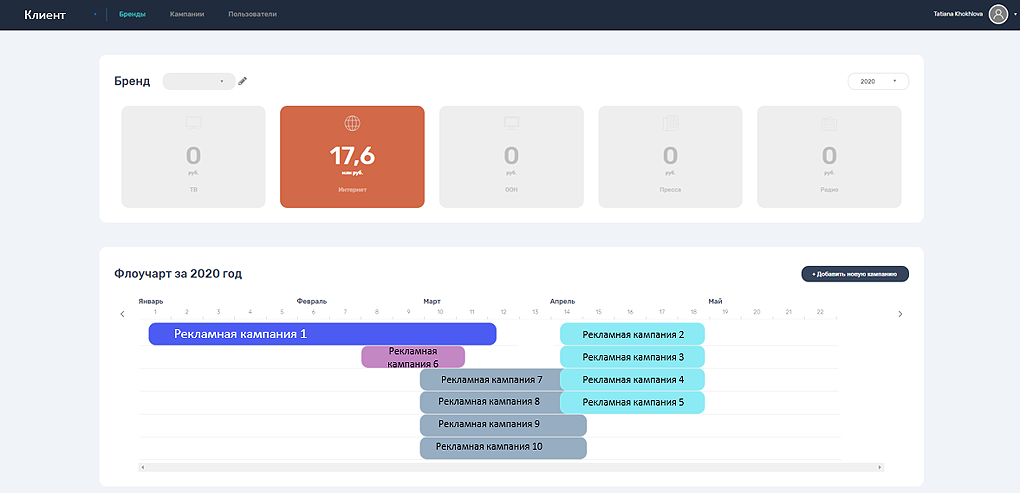Image resolution: width=1020 pixels, height=493 pixels.
Task: Click the ТВ media card
Action: click(x=193, y=157)
